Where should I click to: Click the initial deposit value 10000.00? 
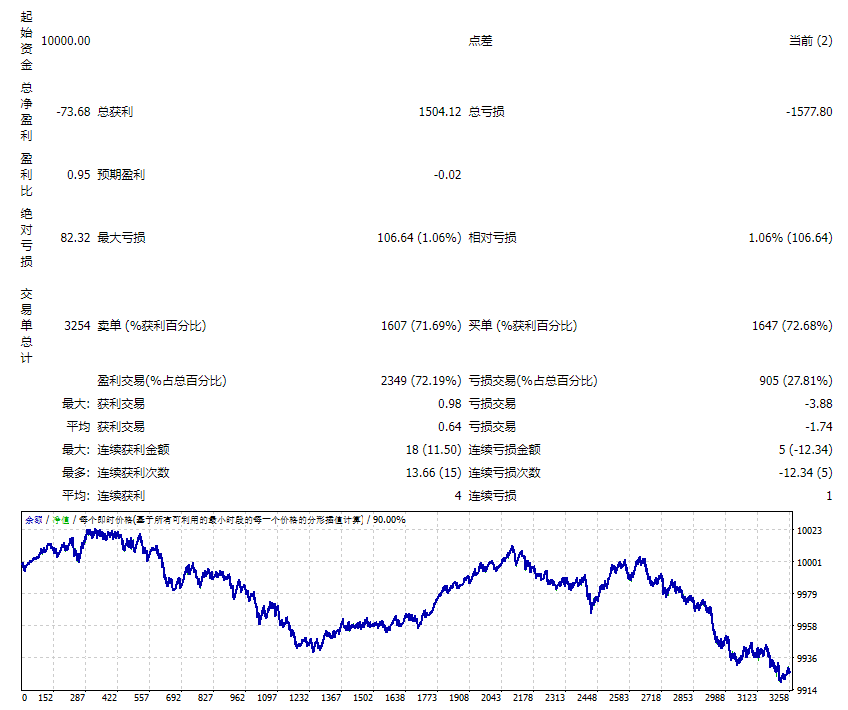pyautogui.click(x=65, y=41)
